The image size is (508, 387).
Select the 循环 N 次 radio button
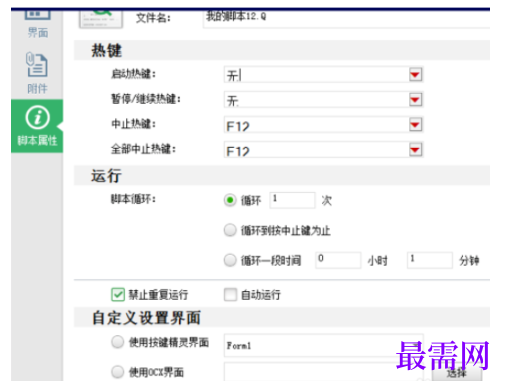tap(230, 200)
